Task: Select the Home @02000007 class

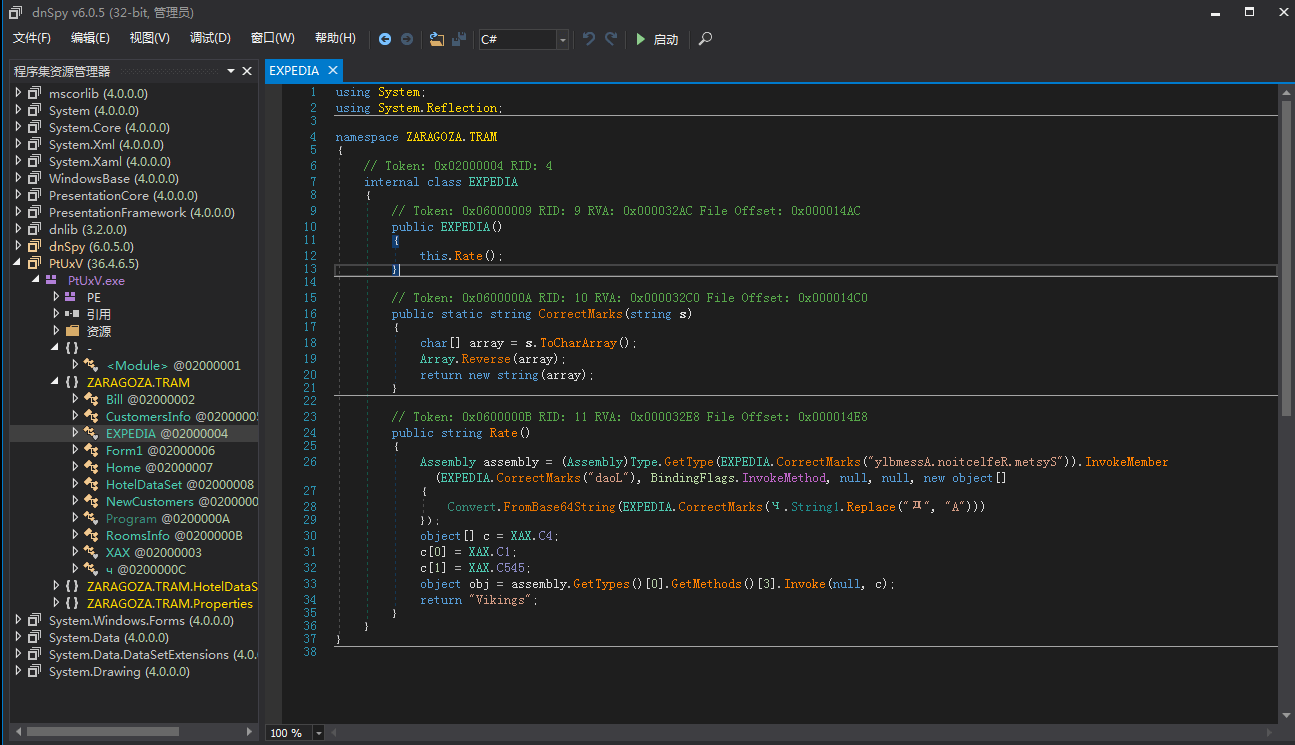Action: pos(159,467)
